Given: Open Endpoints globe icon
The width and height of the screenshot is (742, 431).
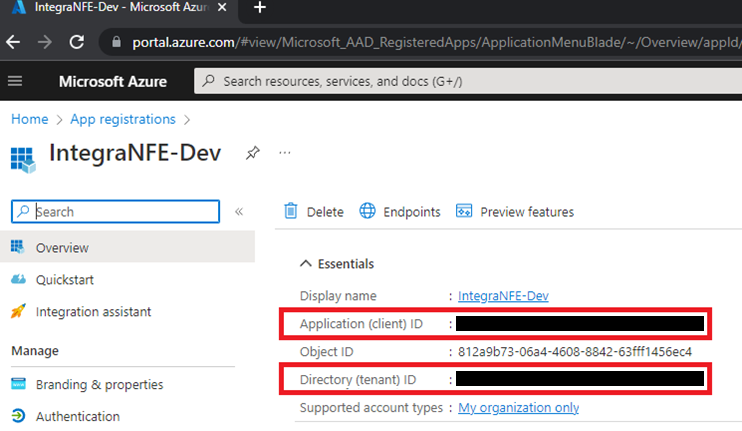Looking at the screenshot, I should coord(367,211).
